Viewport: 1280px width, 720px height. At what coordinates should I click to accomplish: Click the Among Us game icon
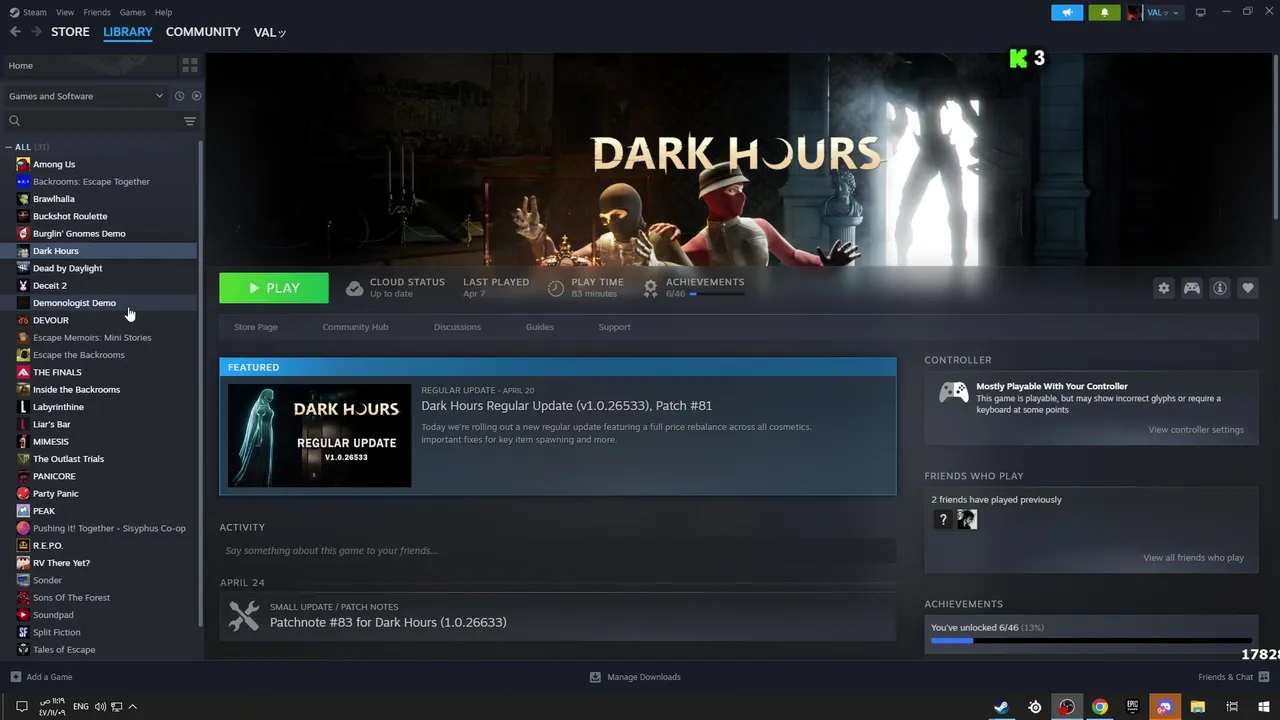tap(23, 164)
